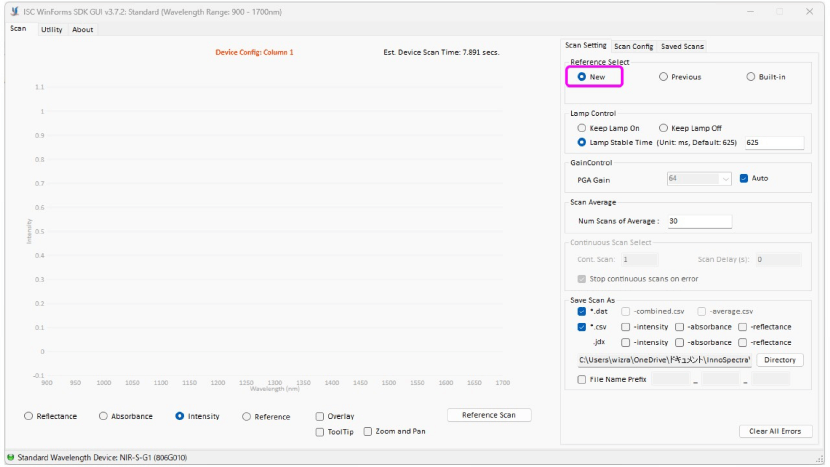Click the Num Scans of Average field
This screenshot has width=830, height=467.
point(699,221)
